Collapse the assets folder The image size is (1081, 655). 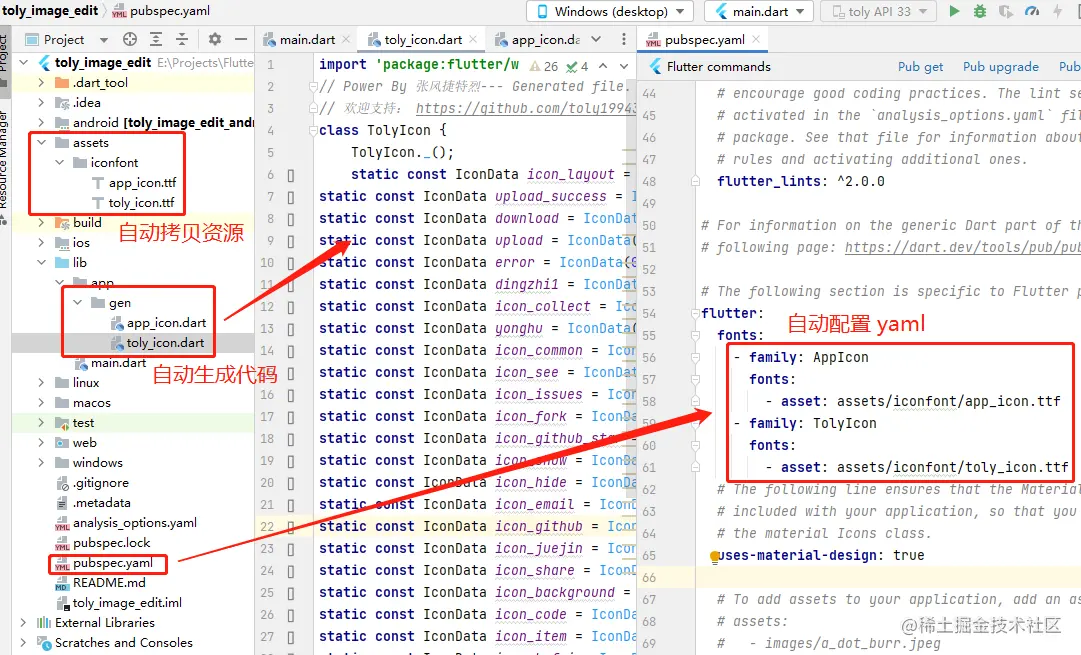[41, 143]
